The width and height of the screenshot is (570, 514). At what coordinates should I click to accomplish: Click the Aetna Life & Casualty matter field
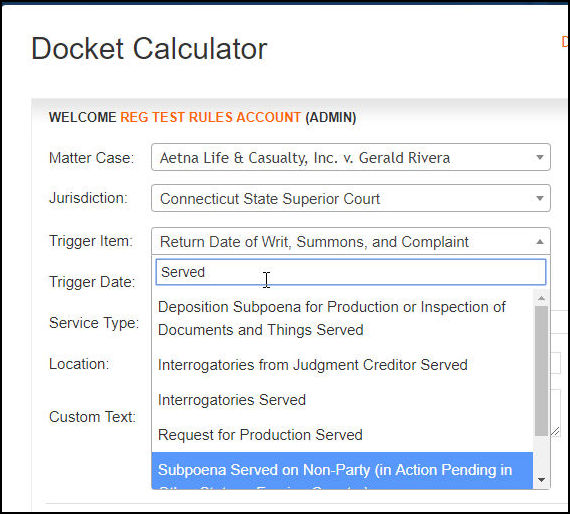350,157
